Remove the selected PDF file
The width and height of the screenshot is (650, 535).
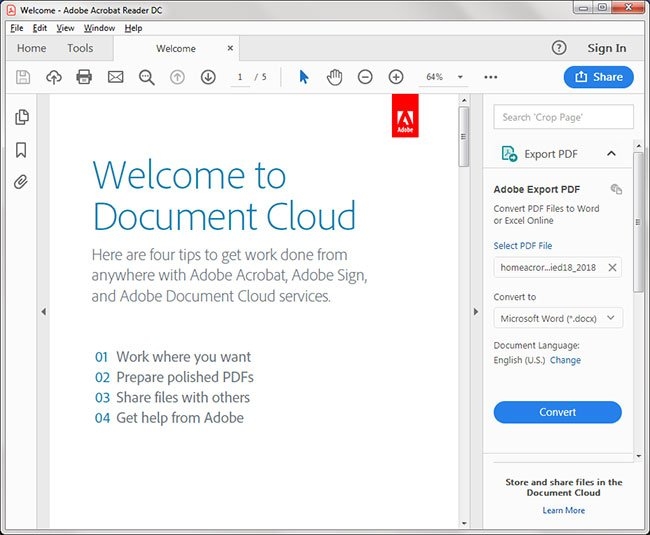tap(612, 267)
